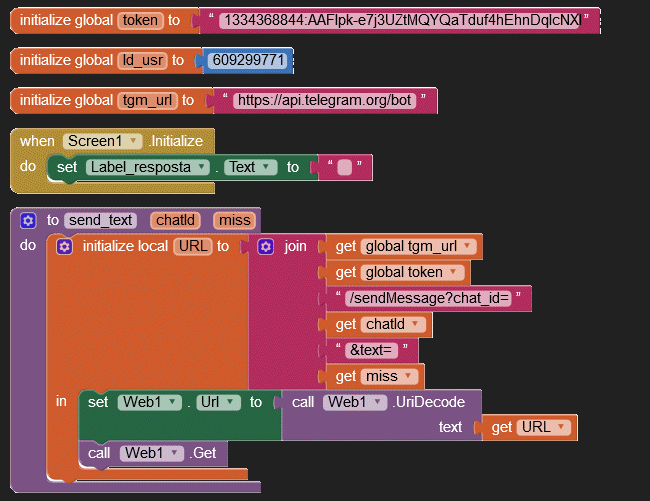
Task: Edit the token string value field
Action: point(401,20)
